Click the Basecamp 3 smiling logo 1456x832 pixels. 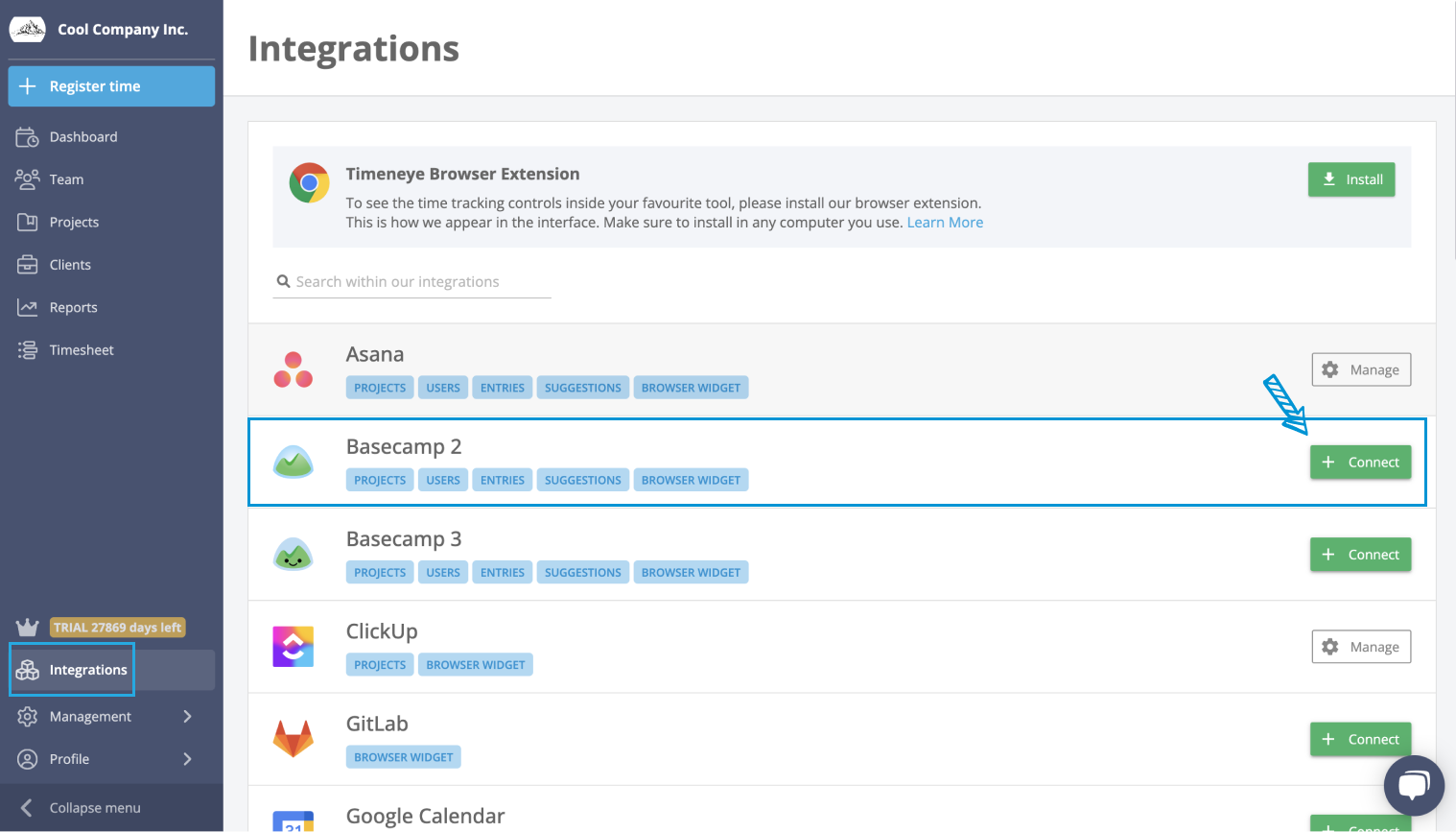click(x=293, y=554)
